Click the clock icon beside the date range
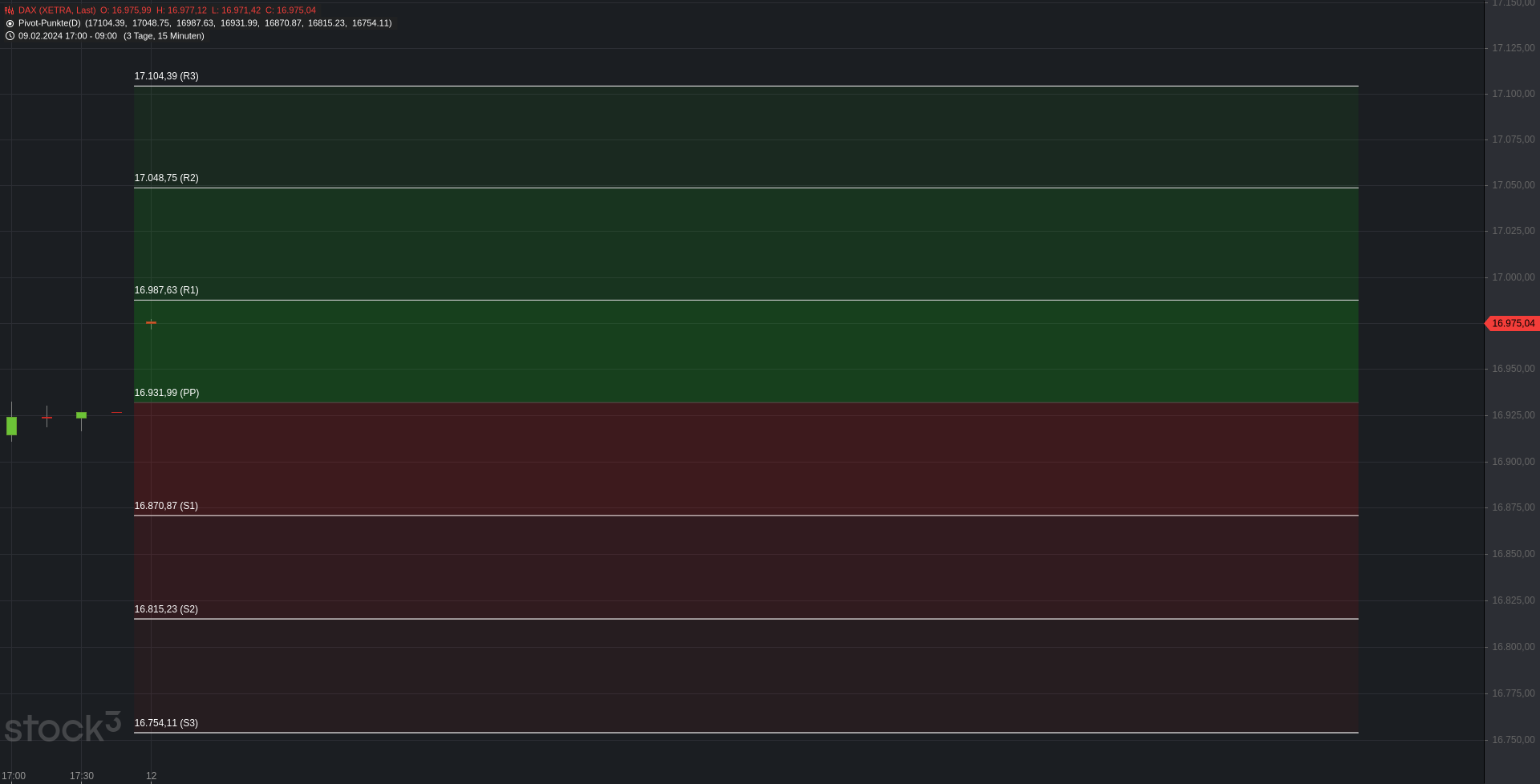 tap(10, 36)
